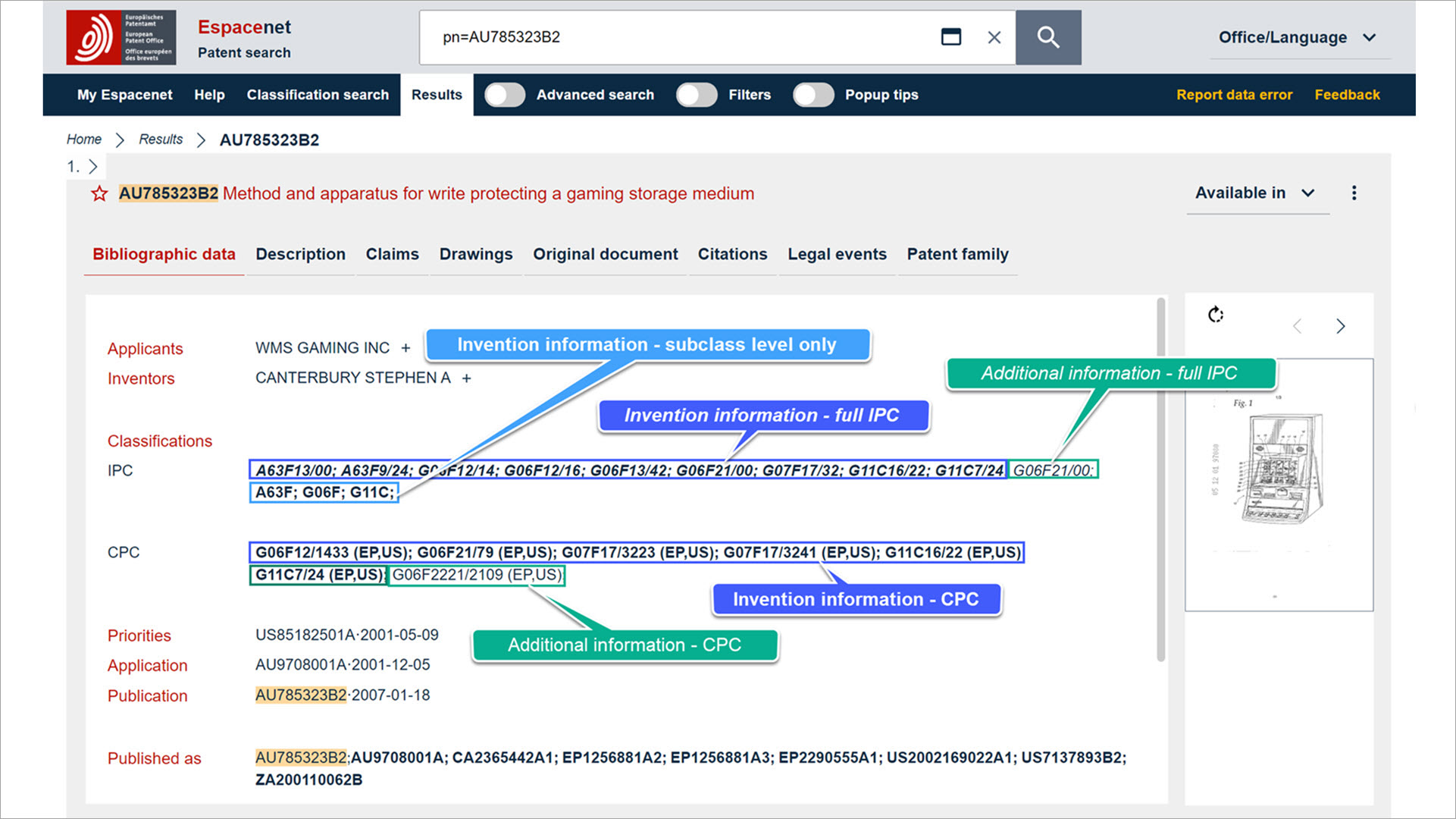The image size is (1456, 819).
Task: Click the Report data error link
Action: point(1234,95)
